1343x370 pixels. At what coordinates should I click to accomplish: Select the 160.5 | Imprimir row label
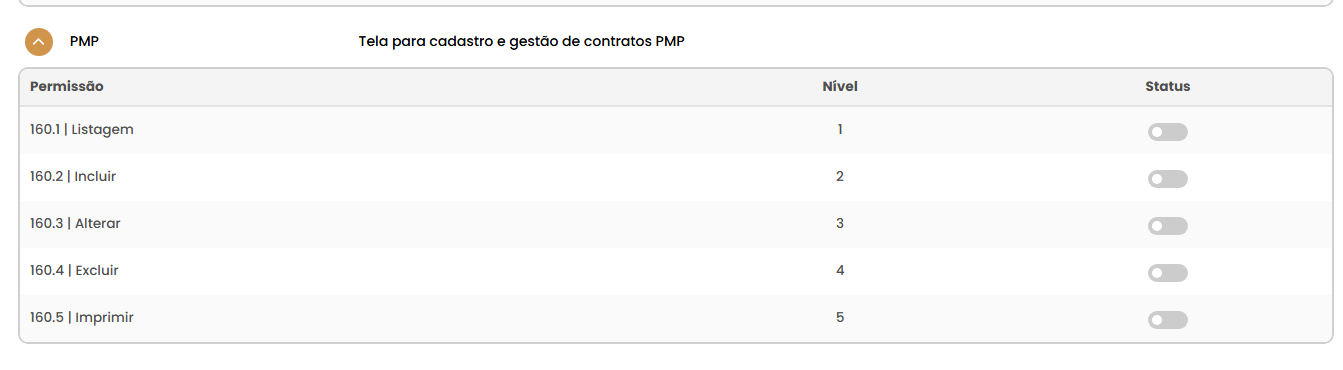pos(82,317)
